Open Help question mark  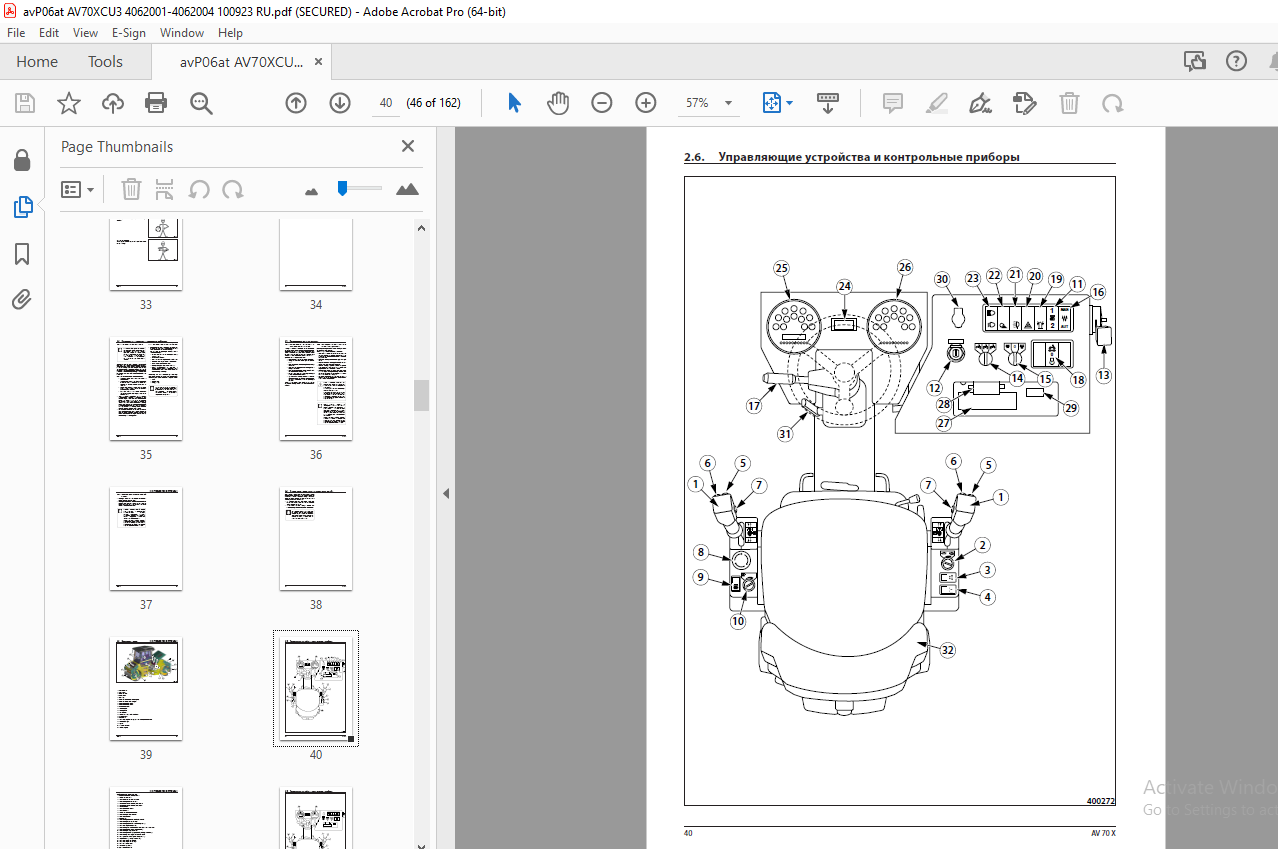pos(1238,61)
